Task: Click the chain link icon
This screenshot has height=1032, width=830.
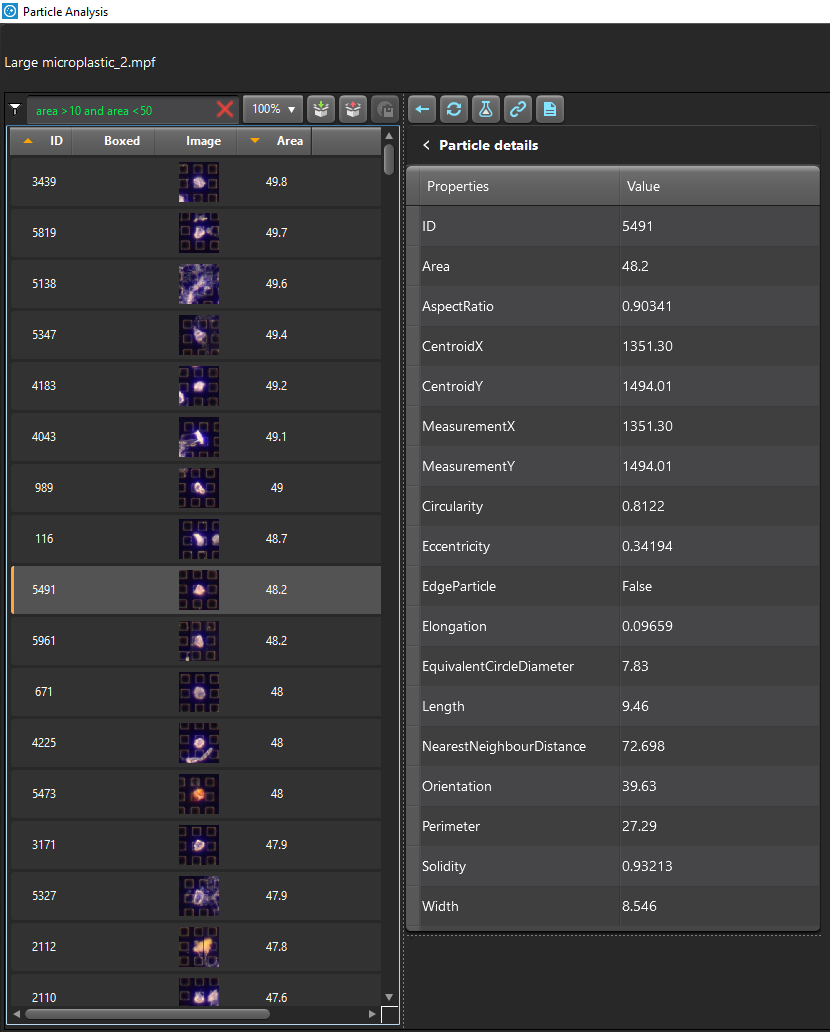Action: 517,109
